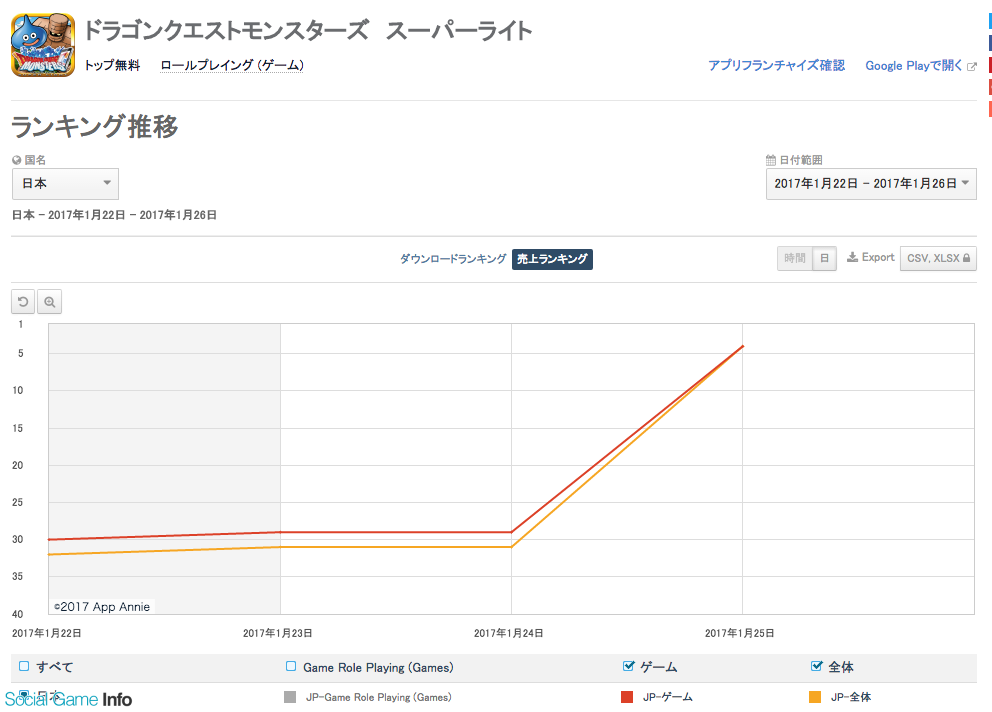Click the reset zoom undo icon

pyautogui.click(x=23, y=302)
